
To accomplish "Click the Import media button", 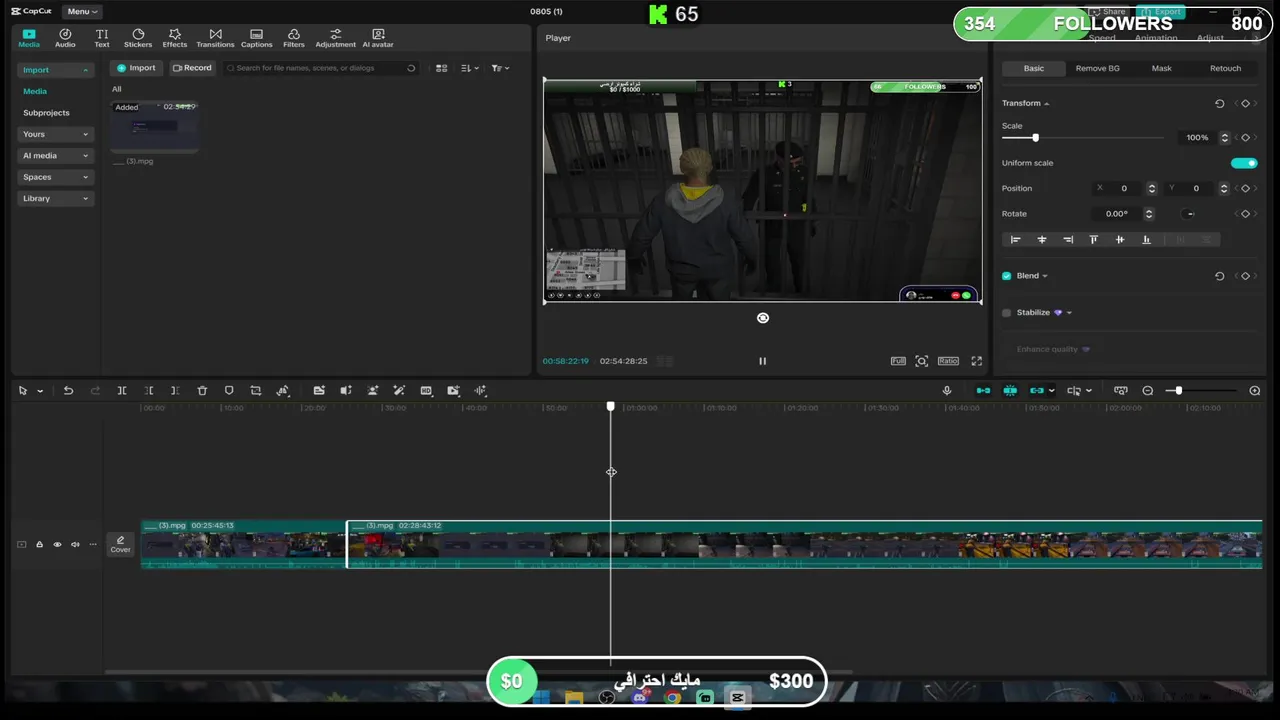I will point(136,68).
